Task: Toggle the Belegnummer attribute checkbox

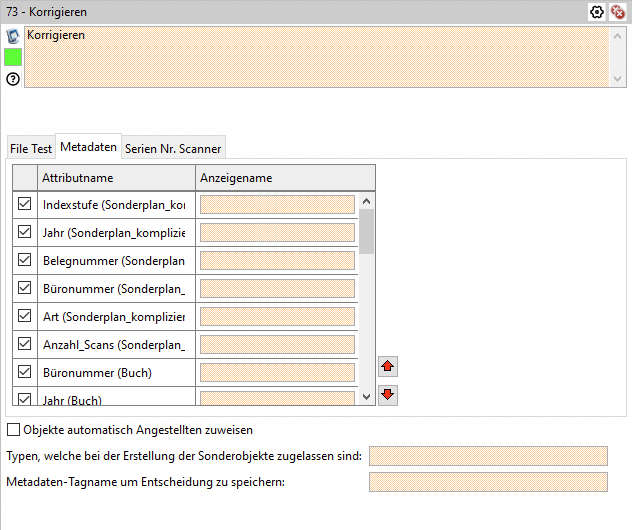Action: point(25,260)
